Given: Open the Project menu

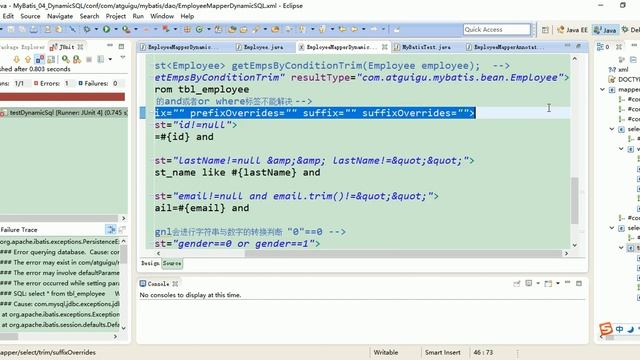Looking at the screenshot, I should coord(116,16).
